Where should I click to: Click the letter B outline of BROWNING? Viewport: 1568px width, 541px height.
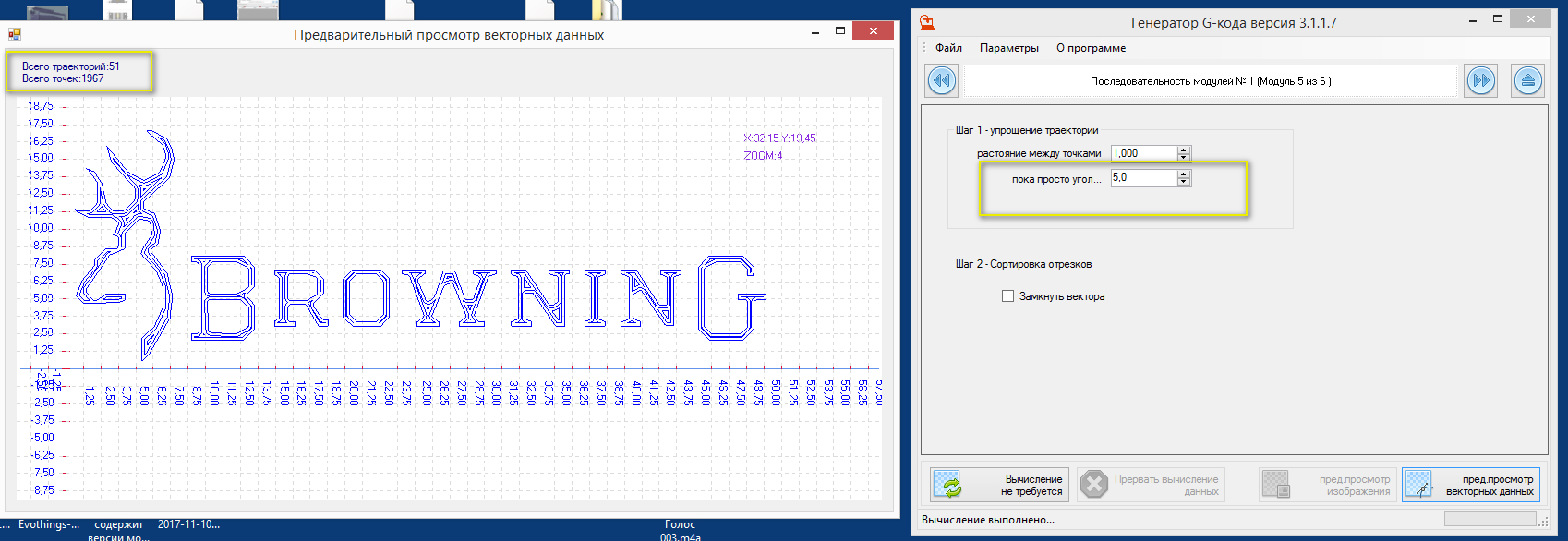tap(223, 298)
